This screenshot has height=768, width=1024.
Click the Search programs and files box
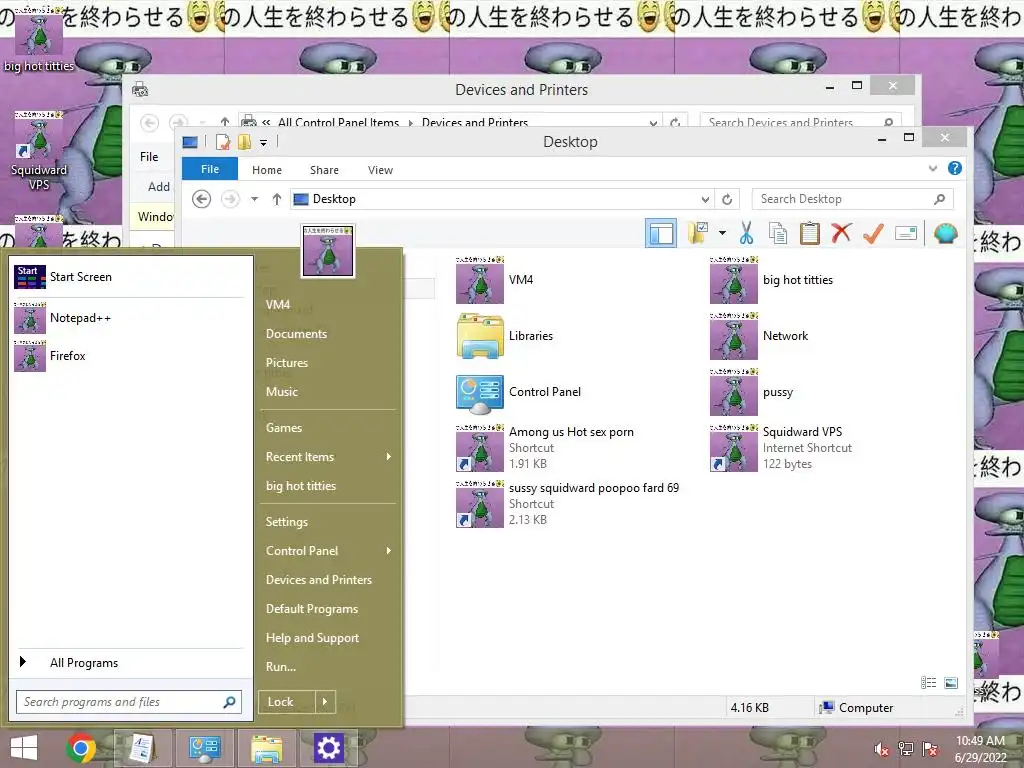tap(129, 702)
